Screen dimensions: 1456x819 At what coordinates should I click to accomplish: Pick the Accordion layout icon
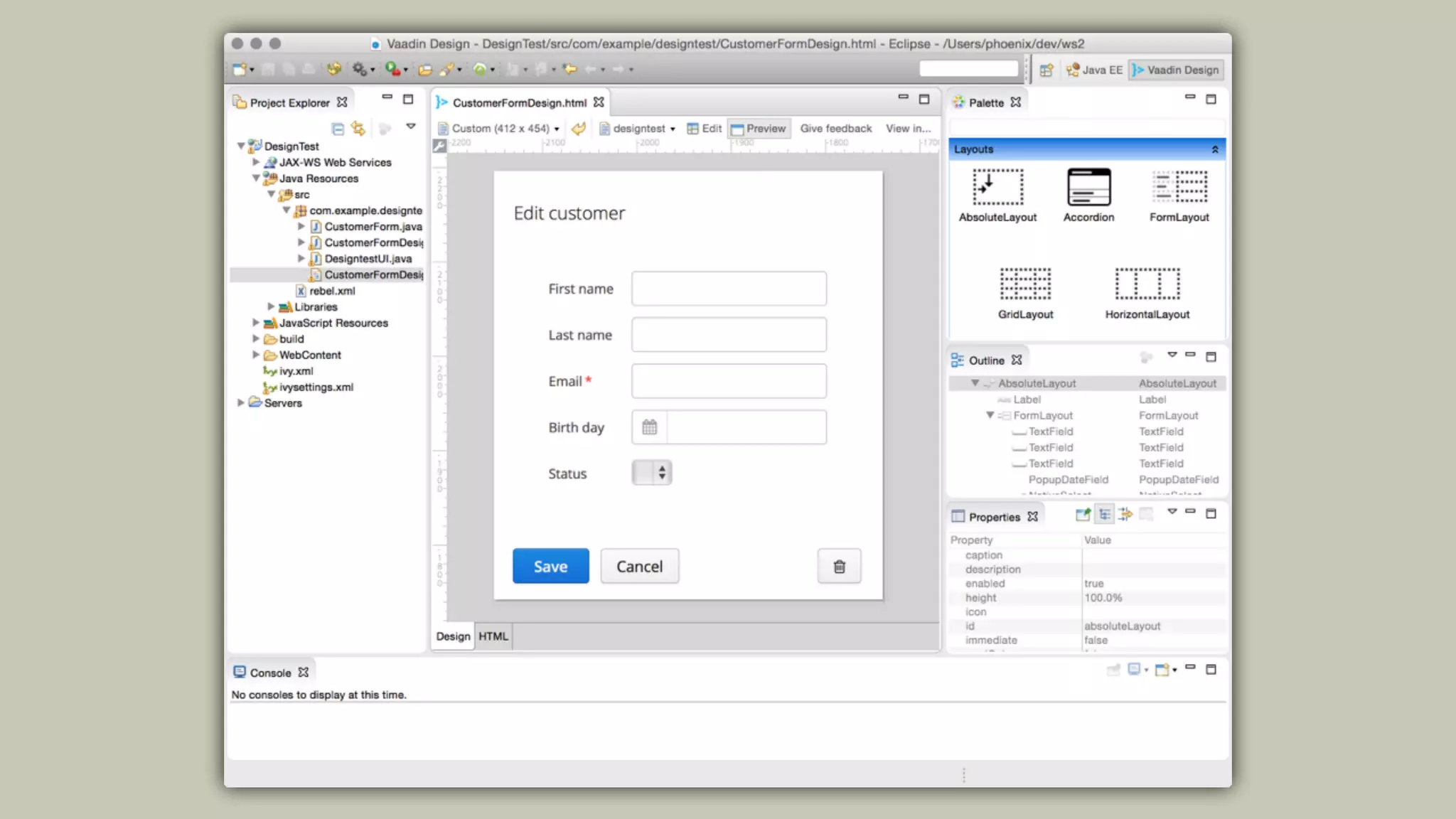coord(1088,188)
